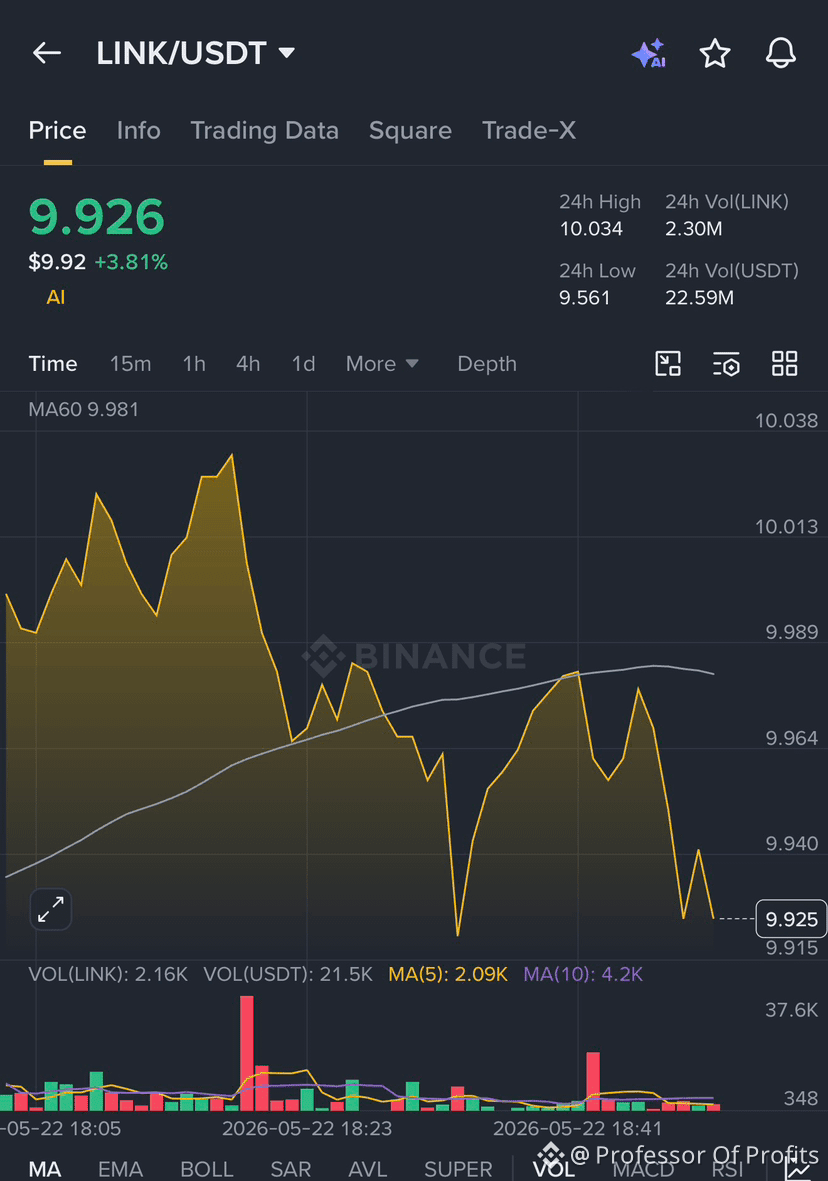Select the 1h chart interval
Viewport: 828px width, 1181px height.
[x=194, y=364]
